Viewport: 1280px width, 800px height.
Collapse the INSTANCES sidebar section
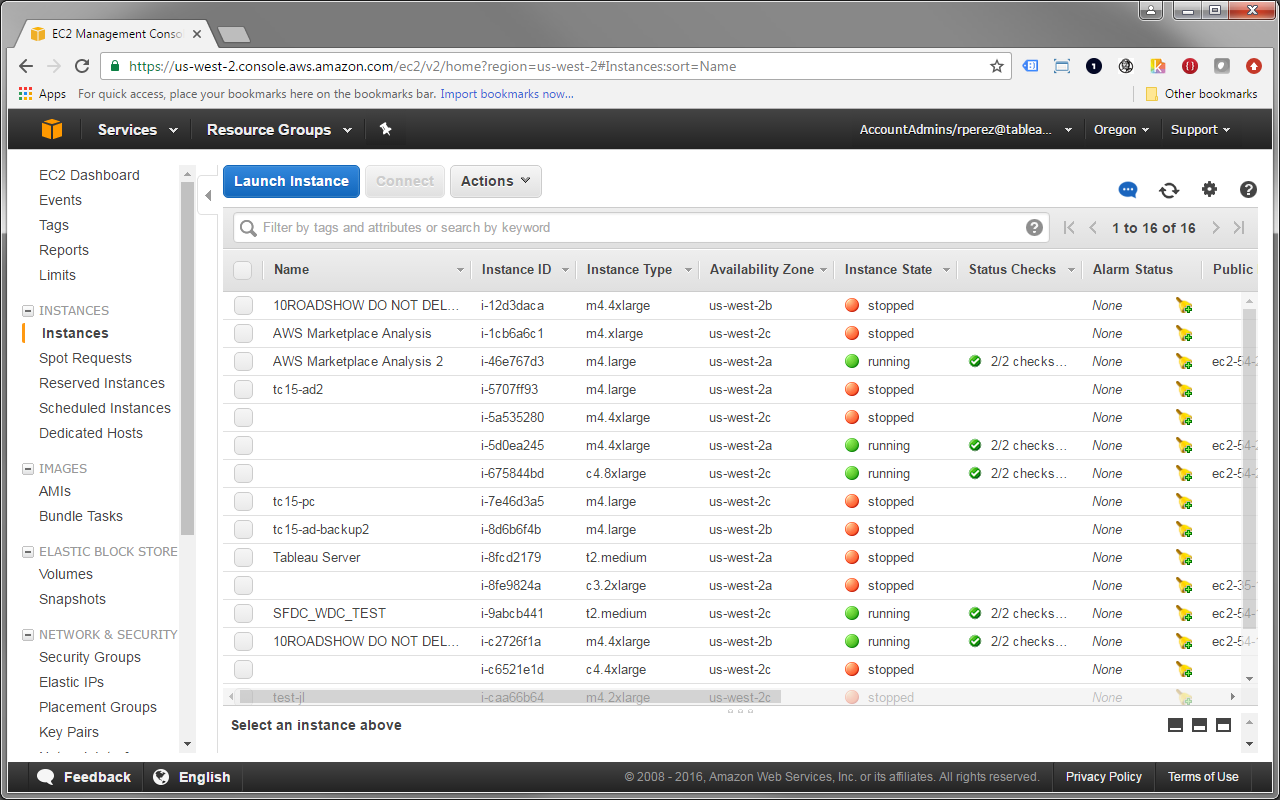pos(28,311)
